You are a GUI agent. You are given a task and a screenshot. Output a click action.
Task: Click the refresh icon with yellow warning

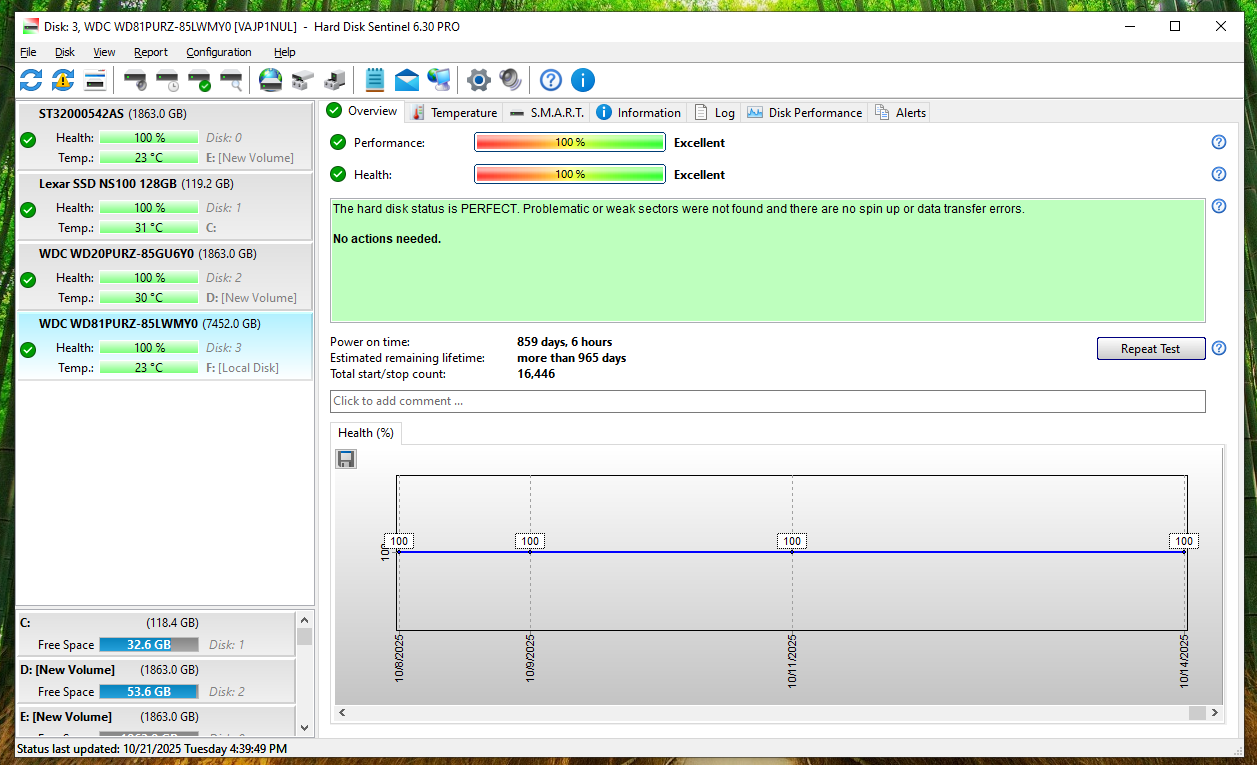pyautogui.click(x=63, y=80)
